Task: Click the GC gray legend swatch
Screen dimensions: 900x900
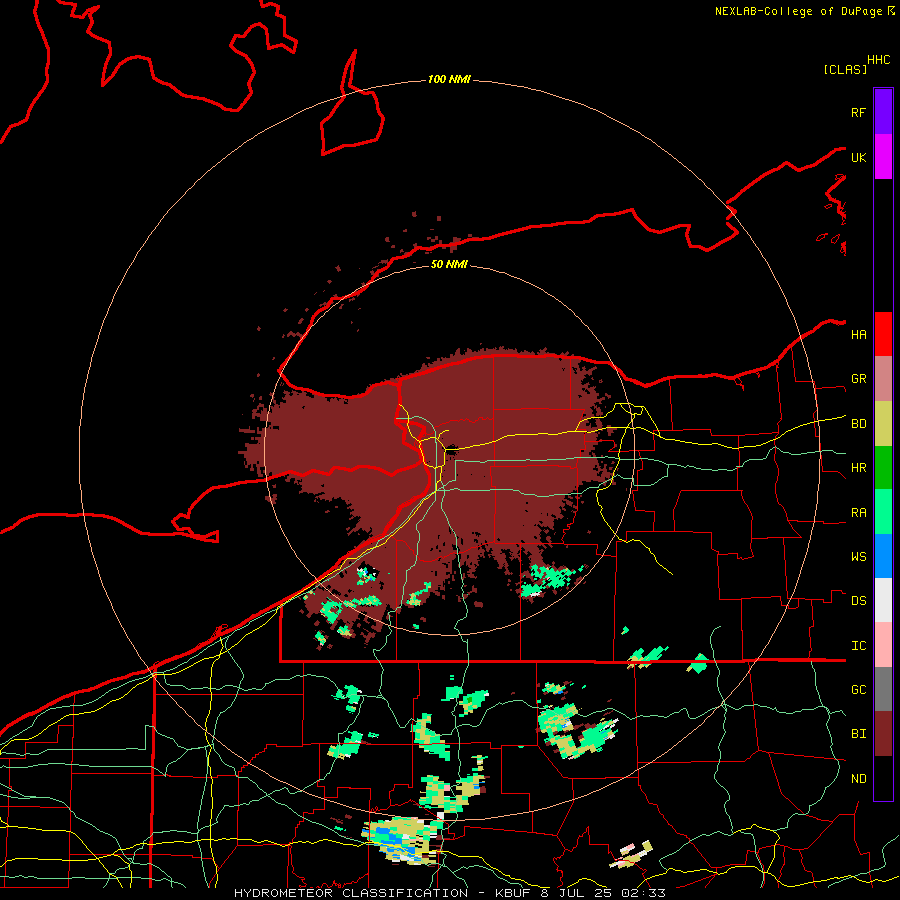Action: point(883,689)
